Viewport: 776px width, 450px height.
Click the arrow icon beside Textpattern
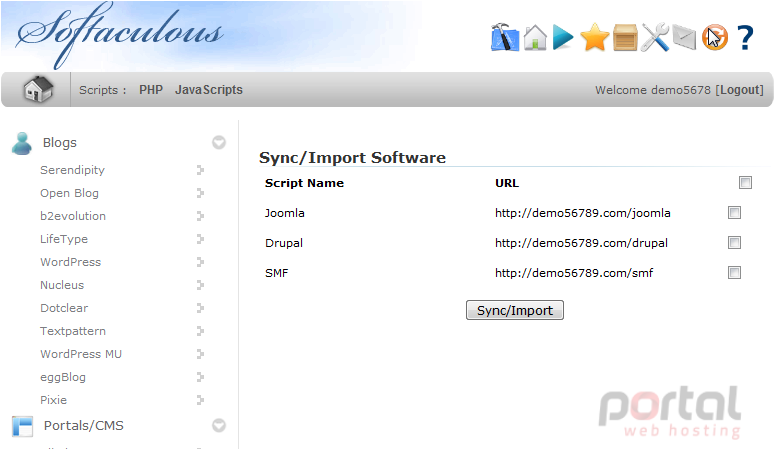[200, 331]
